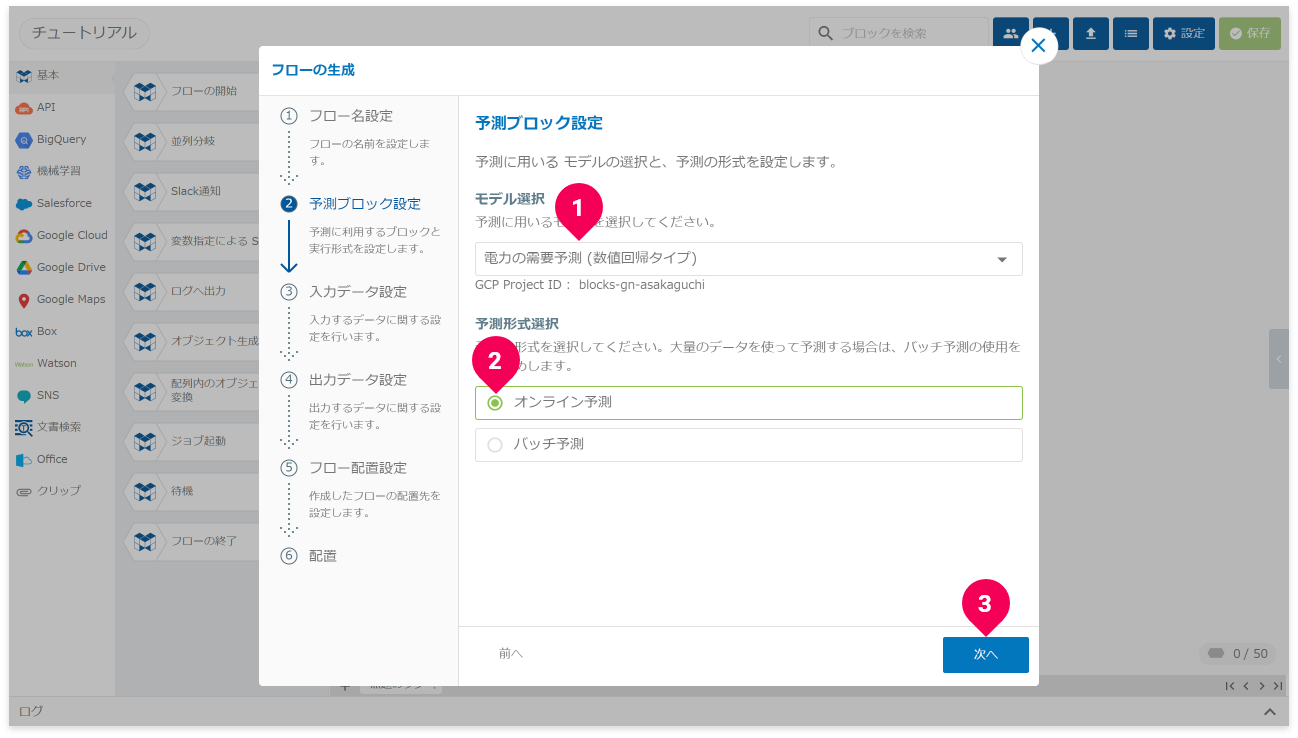Click the SNS chat bubble icon
This screenshot has height=738, width=1298.
tap(24, 396)
